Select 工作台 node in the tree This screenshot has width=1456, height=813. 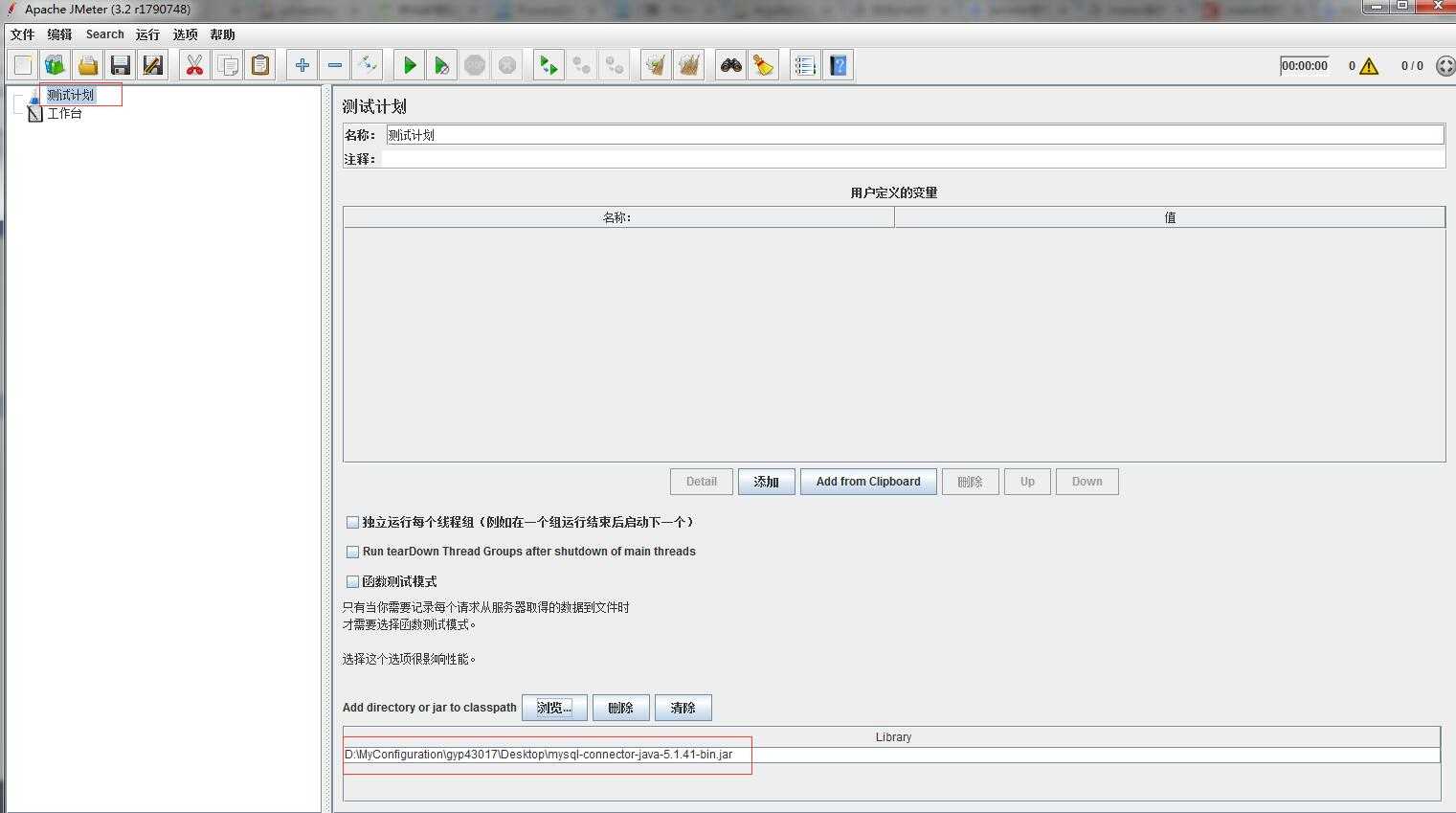pos(64,113)
